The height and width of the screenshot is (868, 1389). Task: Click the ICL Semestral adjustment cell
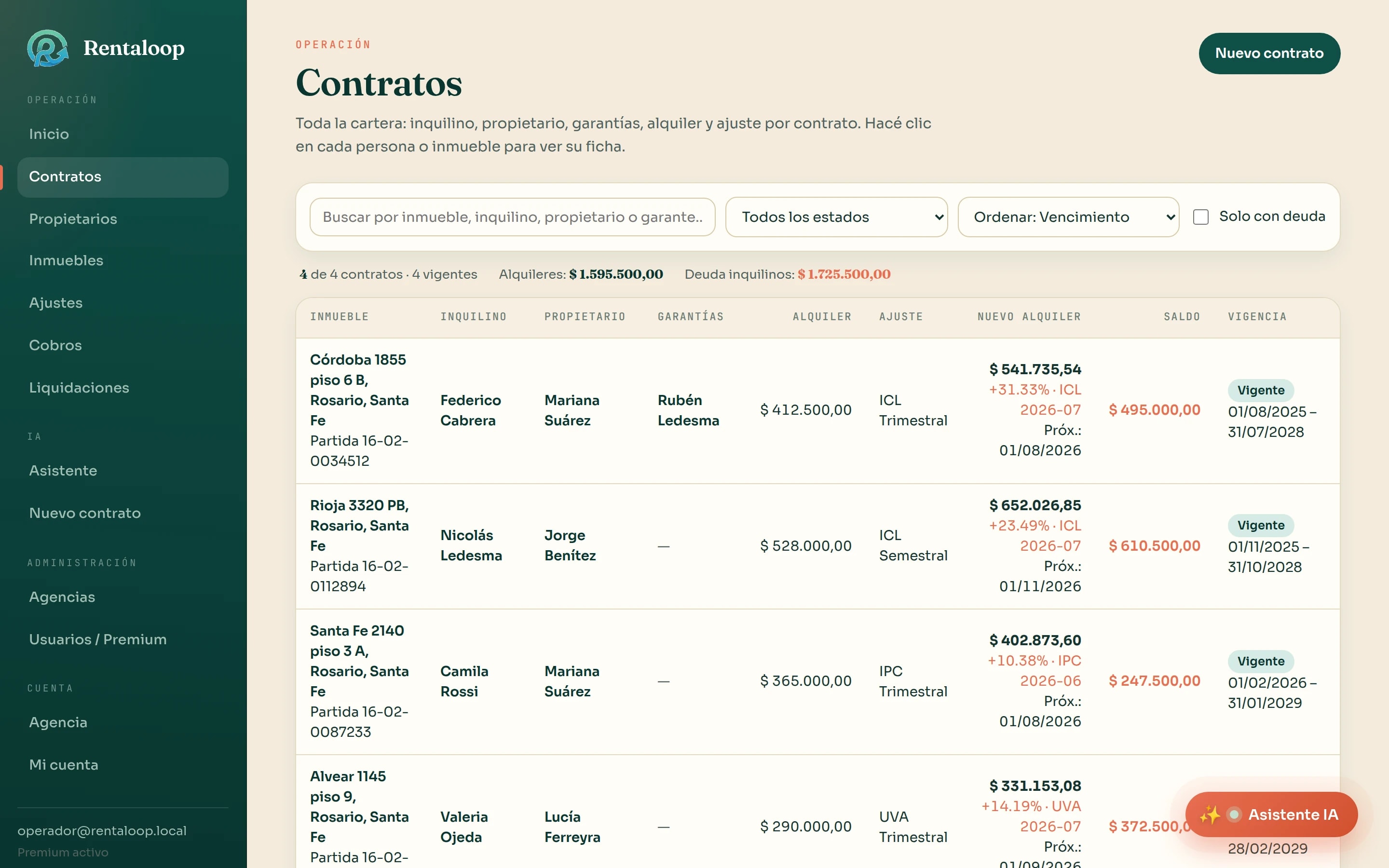point(913,545)
